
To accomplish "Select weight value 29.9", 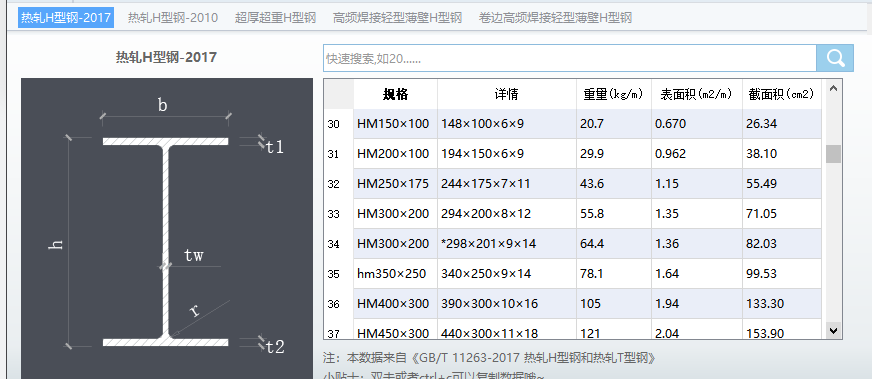I will point(613,154).
